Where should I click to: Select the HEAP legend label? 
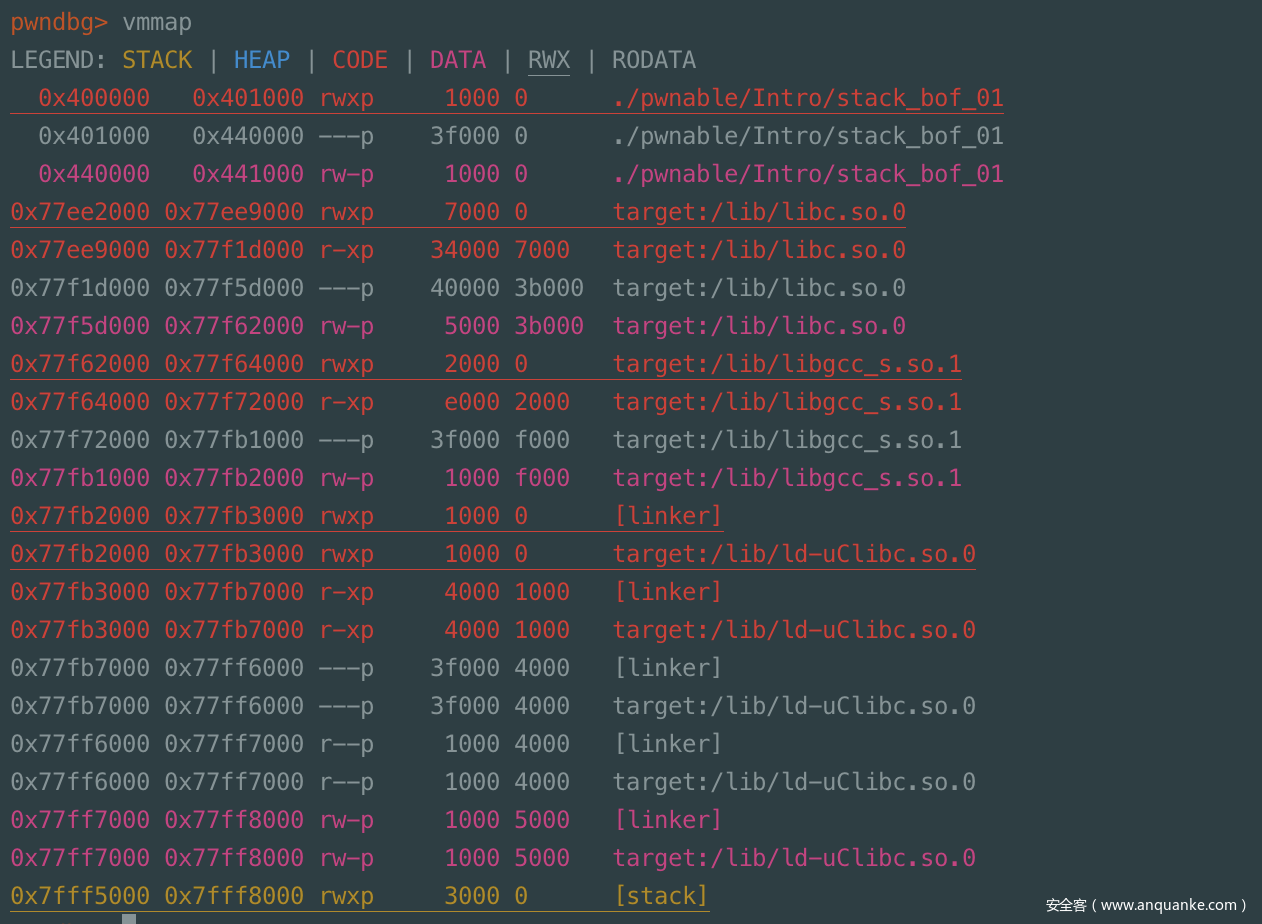262,60
